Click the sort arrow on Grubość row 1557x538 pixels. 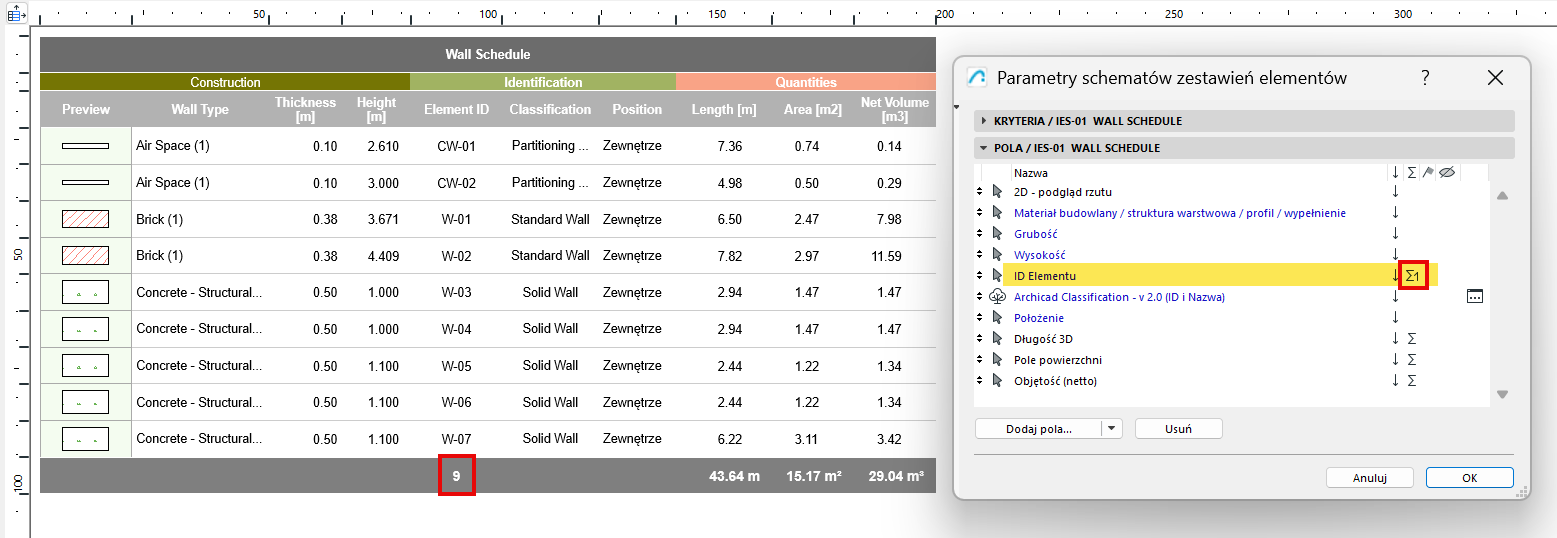[1395, 234]
